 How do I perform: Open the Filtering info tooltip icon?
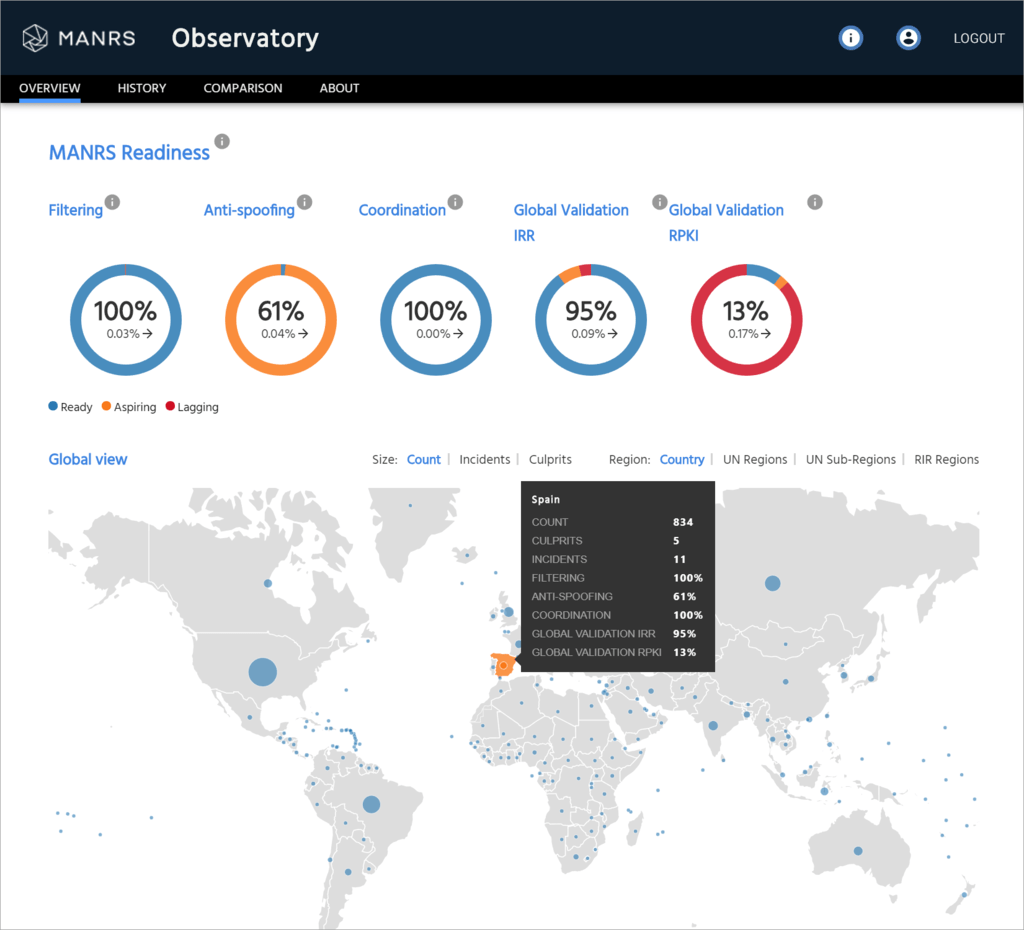112,202
